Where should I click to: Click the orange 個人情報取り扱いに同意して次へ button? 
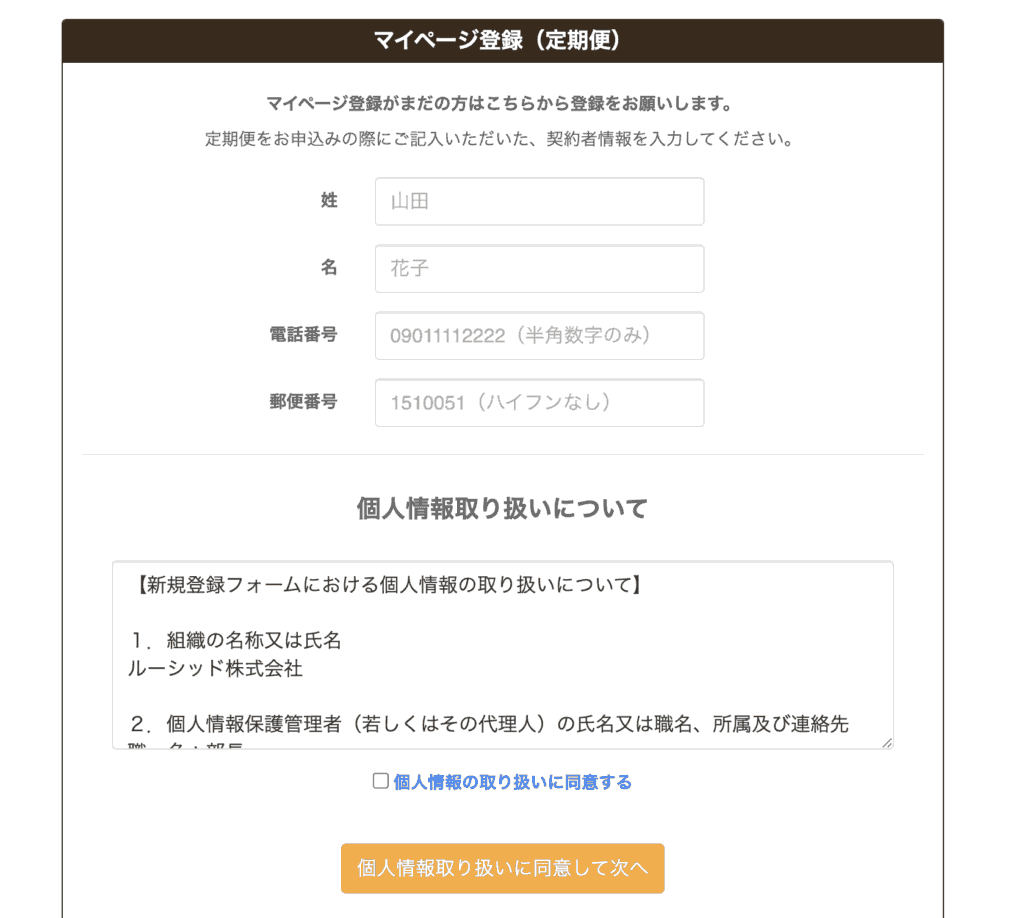pyautogui.click(x=502, y=868)
